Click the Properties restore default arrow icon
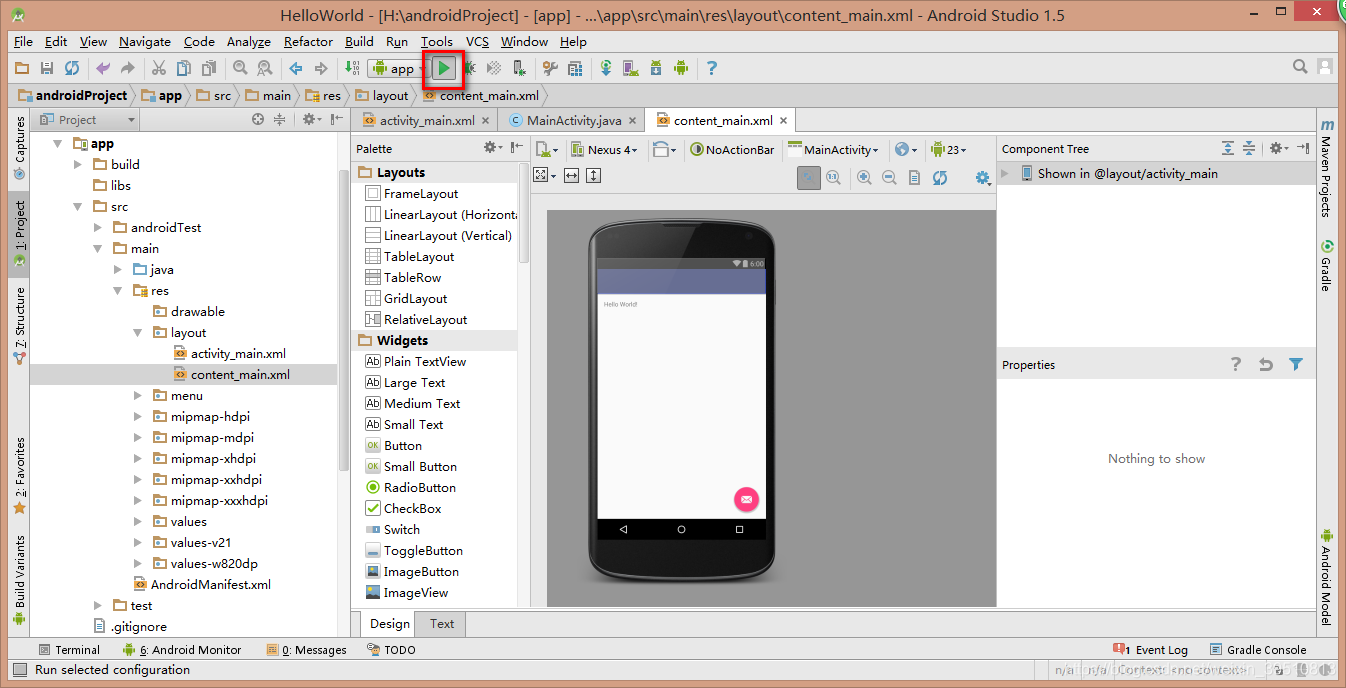 (1266, 365)
